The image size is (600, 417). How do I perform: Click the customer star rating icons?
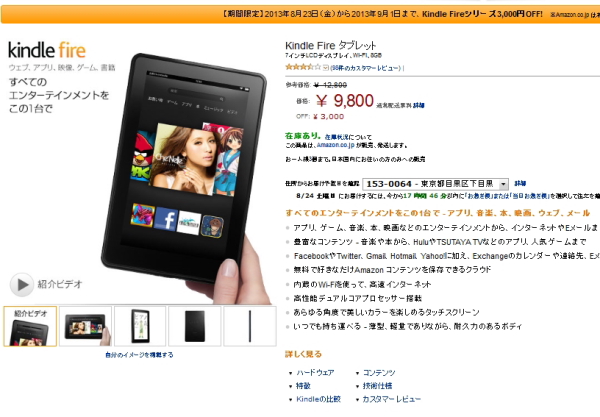coord(303,67)
